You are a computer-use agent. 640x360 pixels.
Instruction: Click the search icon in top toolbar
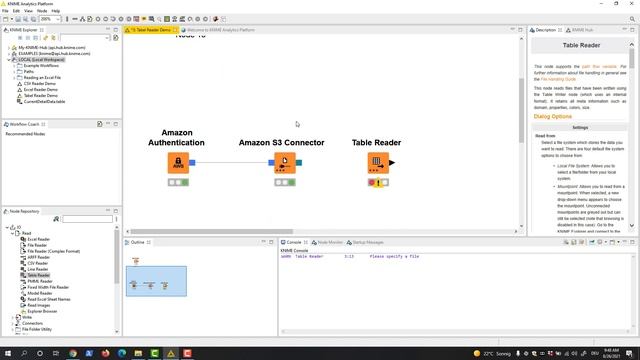(632, 19)
